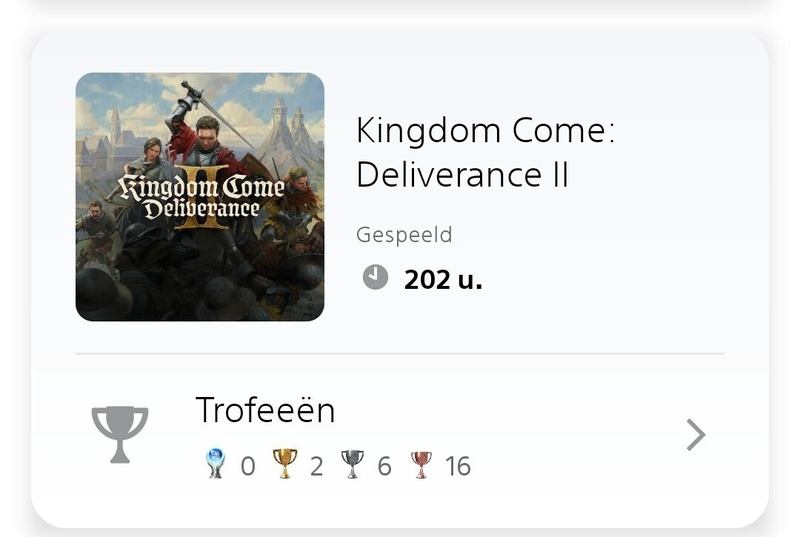Tap the bronze trophy icon

pyautogui.click(x=421, y=464)
